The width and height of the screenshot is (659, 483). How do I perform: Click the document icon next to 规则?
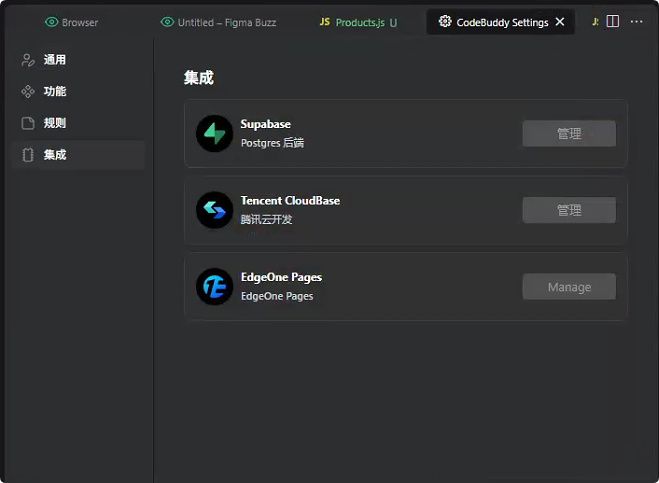(x=28, y=123)
